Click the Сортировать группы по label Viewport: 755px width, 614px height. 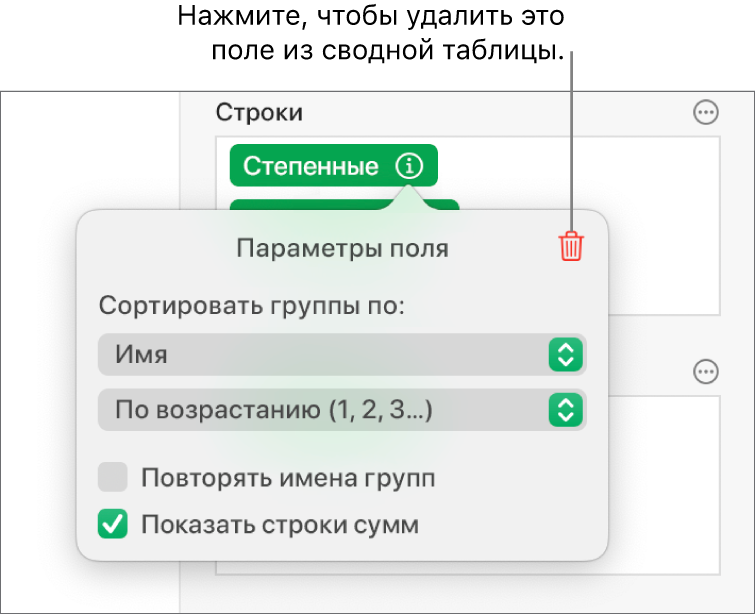[x=252, y=305]
